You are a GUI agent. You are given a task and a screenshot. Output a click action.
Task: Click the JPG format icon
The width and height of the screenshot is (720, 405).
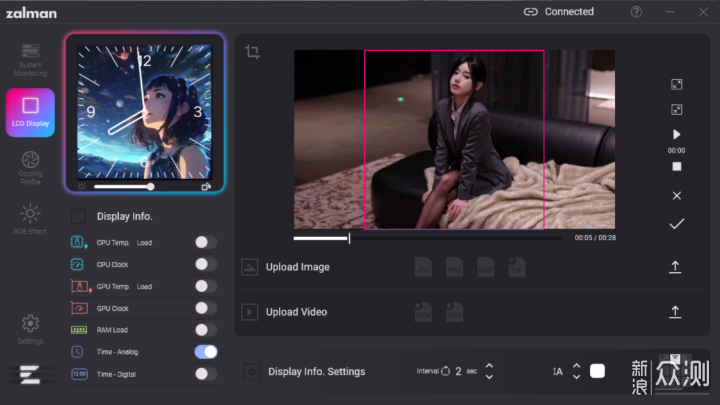click(423, 267)
